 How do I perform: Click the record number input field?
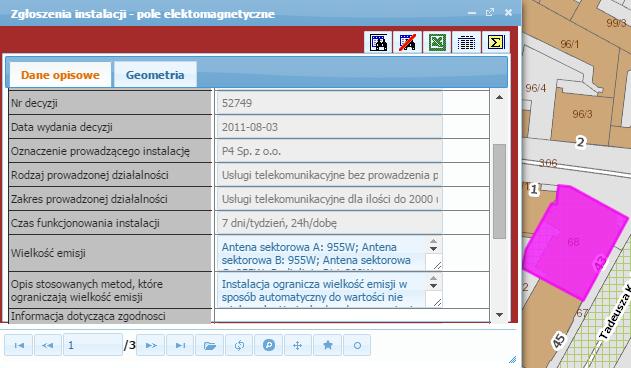click(x=93, y=345)
